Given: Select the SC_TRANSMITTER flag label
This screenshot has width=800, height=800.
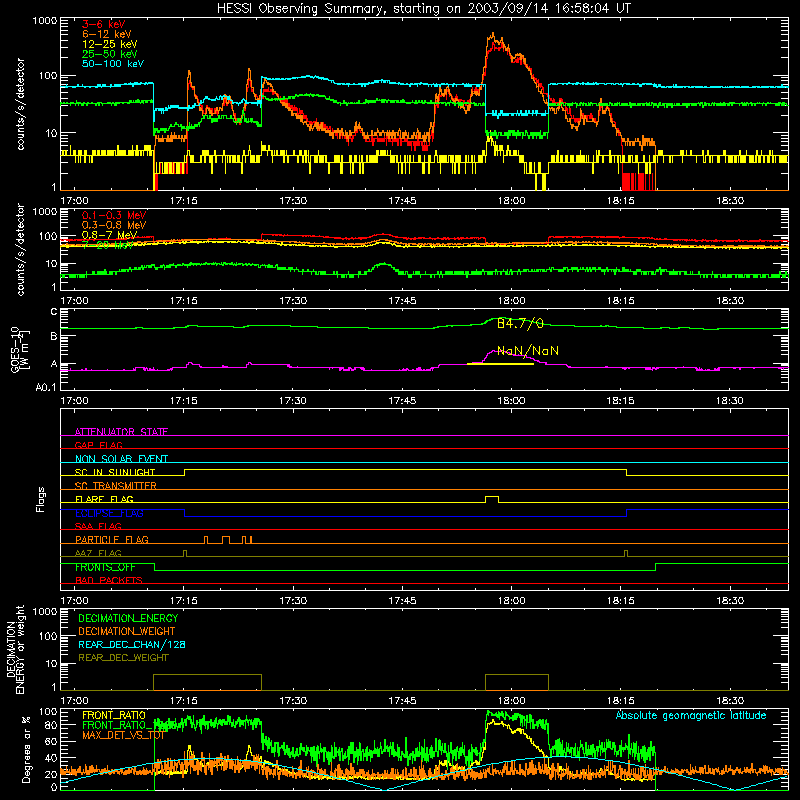Looking at the screenshot, I should coord(115,486).
